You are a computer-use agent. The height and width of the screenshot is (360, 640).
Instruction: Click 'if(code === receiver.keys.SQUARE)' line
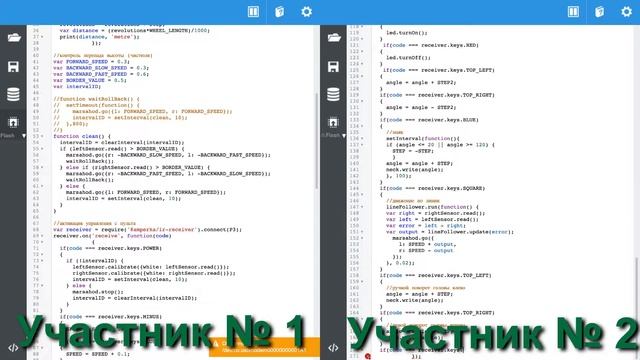click(x=432, y=188)
